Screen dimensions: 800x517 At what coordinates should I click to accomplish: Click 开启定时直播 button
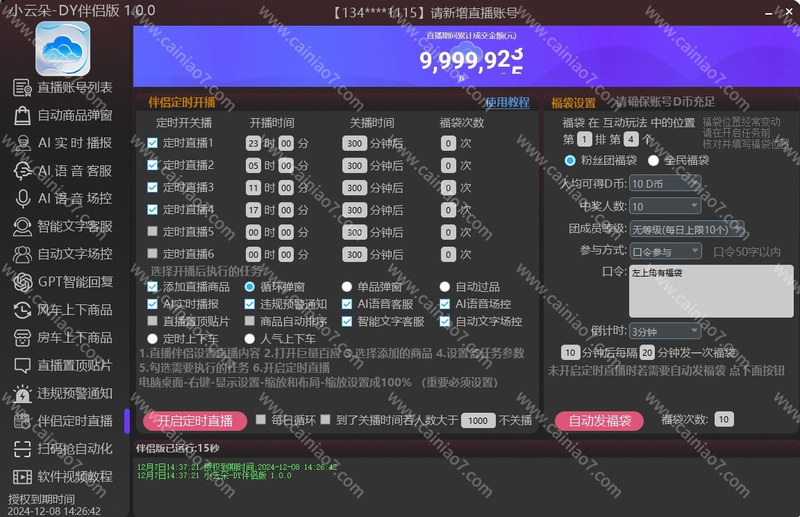coord(195,421)
